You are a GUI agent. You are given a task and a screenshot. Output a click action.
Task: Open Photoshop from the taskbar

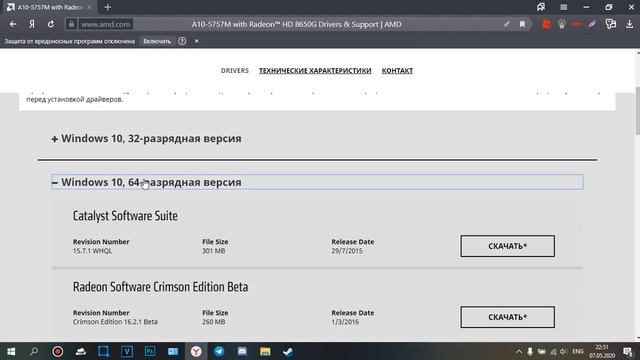coord(150,351)
